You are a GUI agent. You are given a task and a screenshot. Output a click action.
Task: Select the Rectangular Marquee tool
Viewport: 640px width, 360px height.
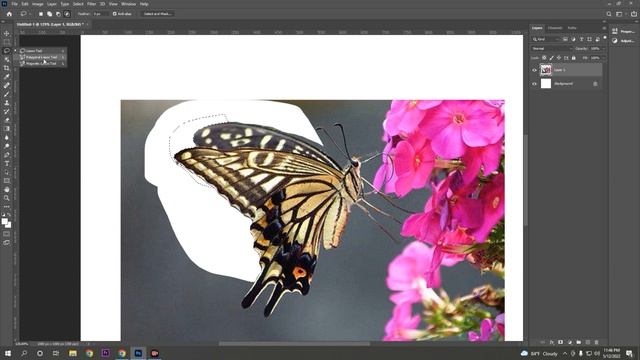pyautogui.click(x=7, y=42)
